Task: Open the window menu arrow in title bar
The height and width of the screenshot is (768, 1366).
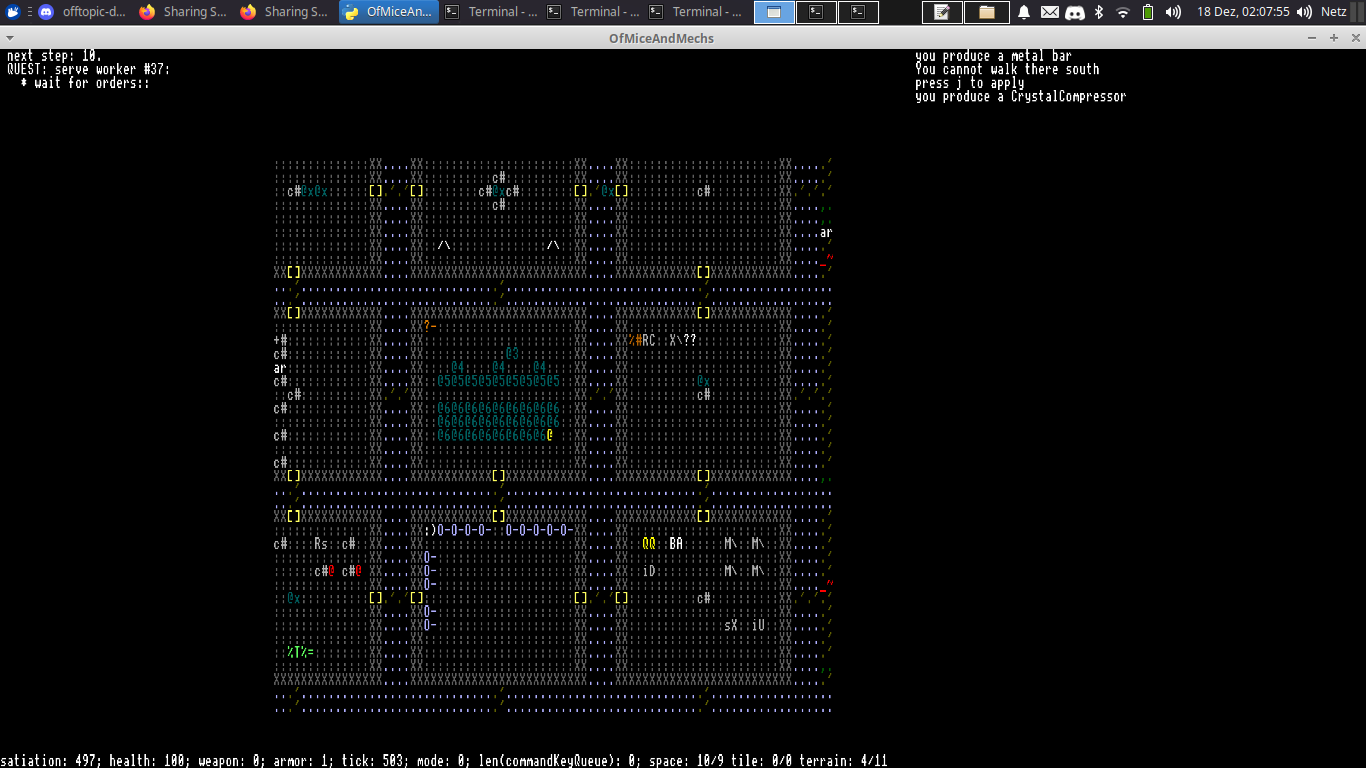Action: 10,38
